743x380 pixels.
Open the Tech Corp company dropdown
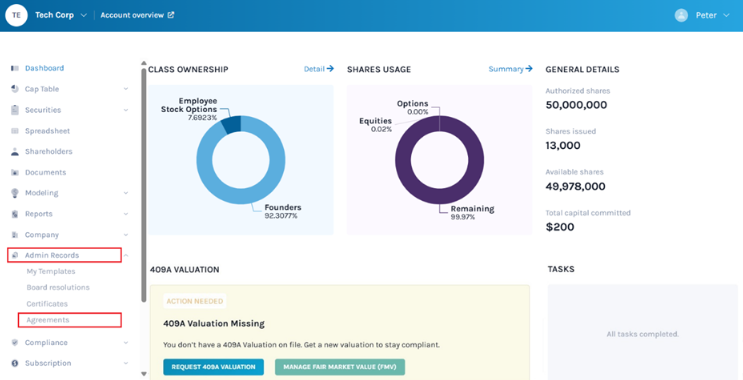[84, 15]
